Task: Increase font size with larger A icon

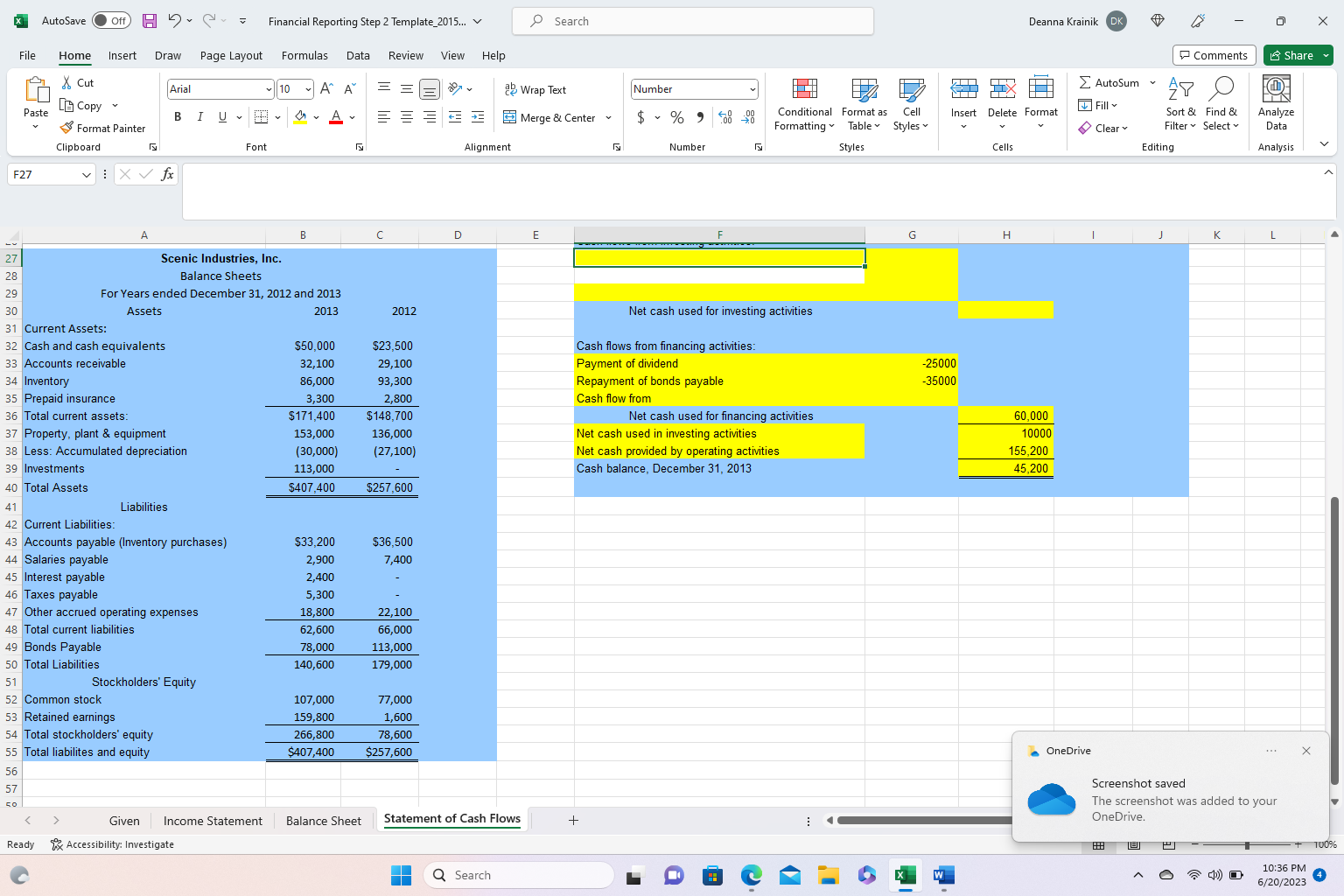Action: [x=326, y=89]
